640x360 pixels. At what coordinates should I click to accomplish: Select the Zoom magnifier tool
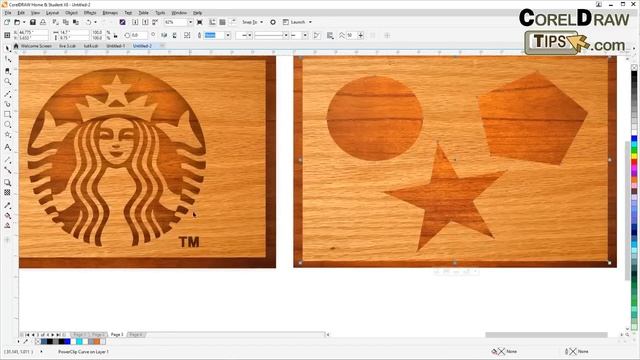tap(8, 82)
